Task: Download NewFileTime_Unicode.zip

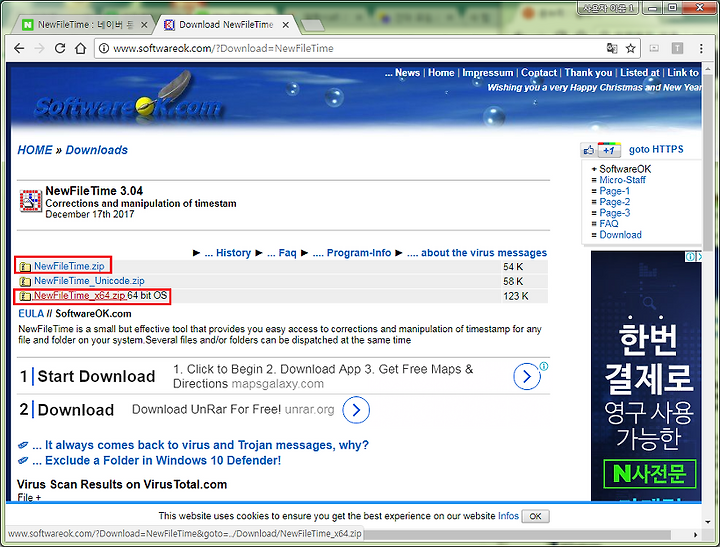Action: (89, 281)
